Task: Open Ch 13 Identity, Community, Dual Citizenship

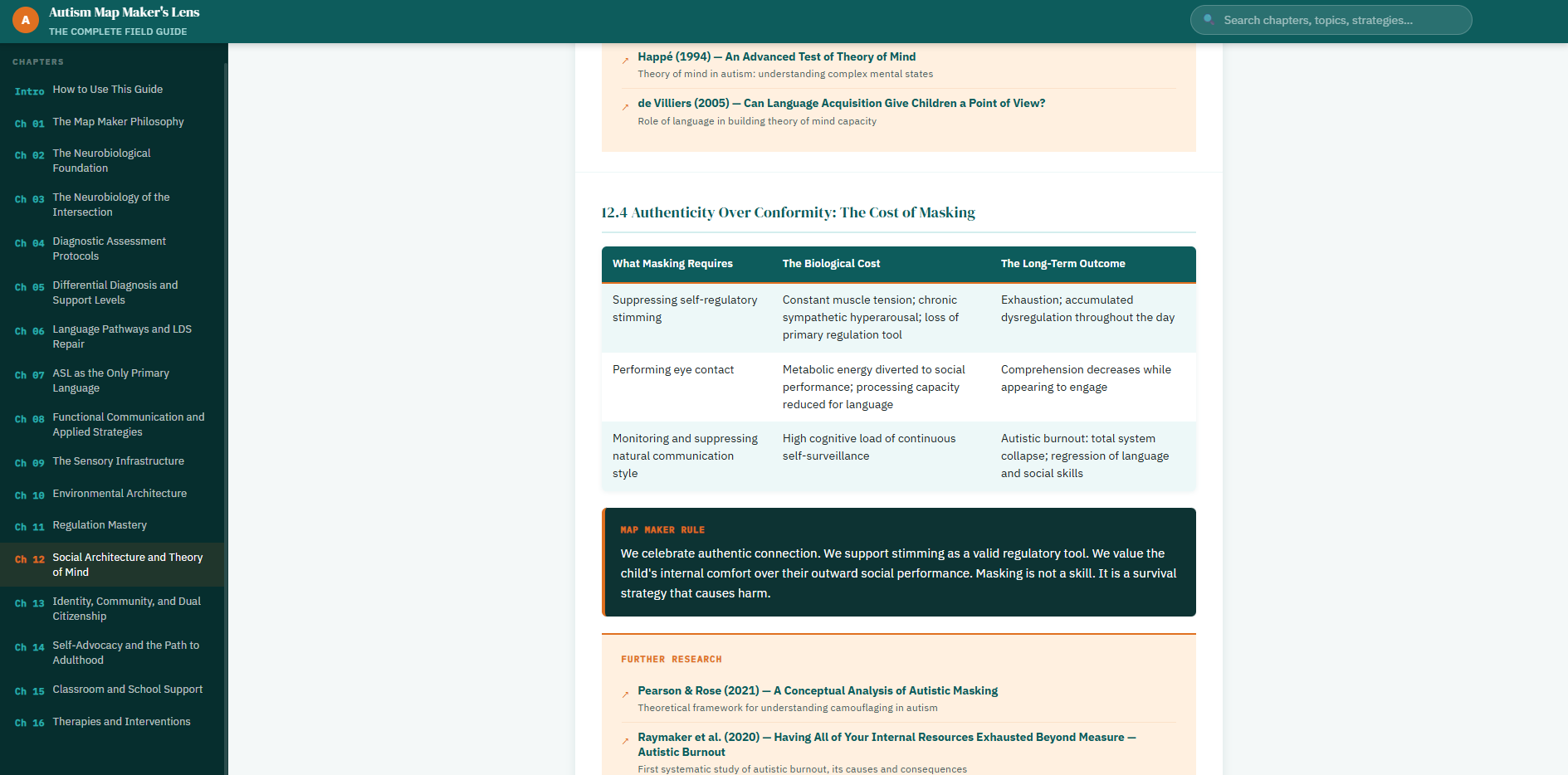Action: [x=112, y=609]
